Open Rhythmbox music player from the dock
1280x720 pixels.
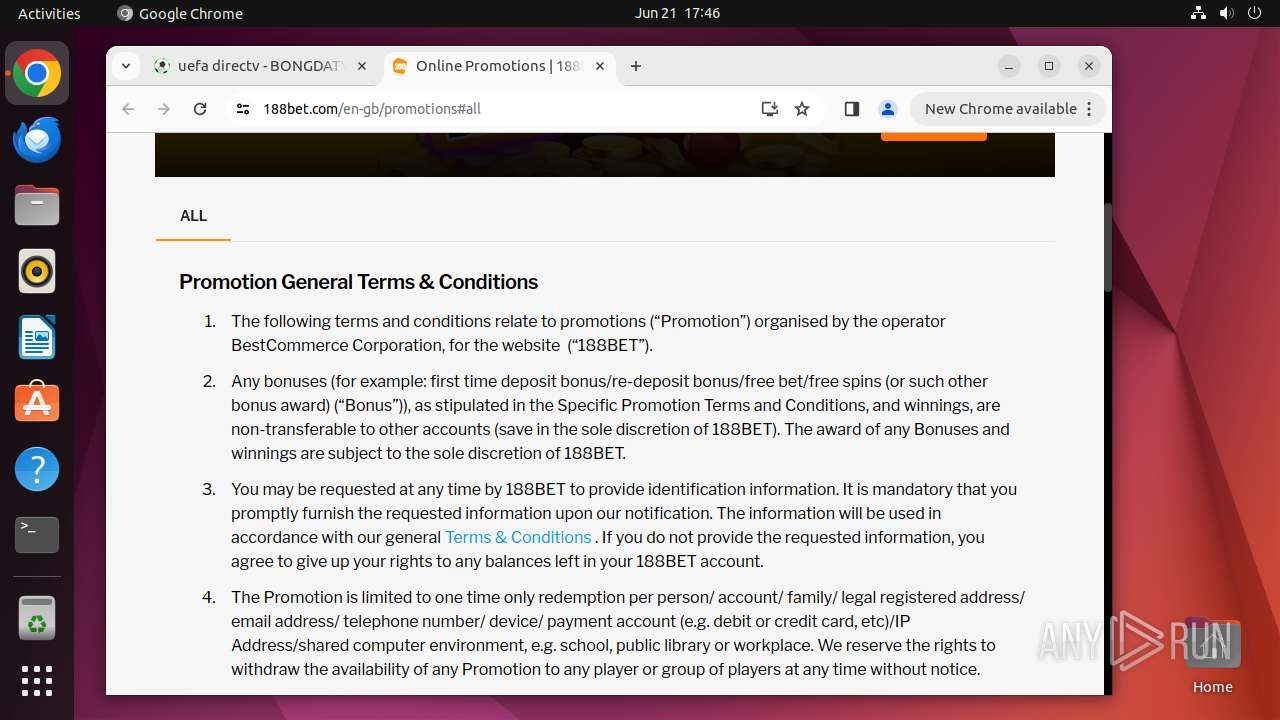click(x=37, y=271)
